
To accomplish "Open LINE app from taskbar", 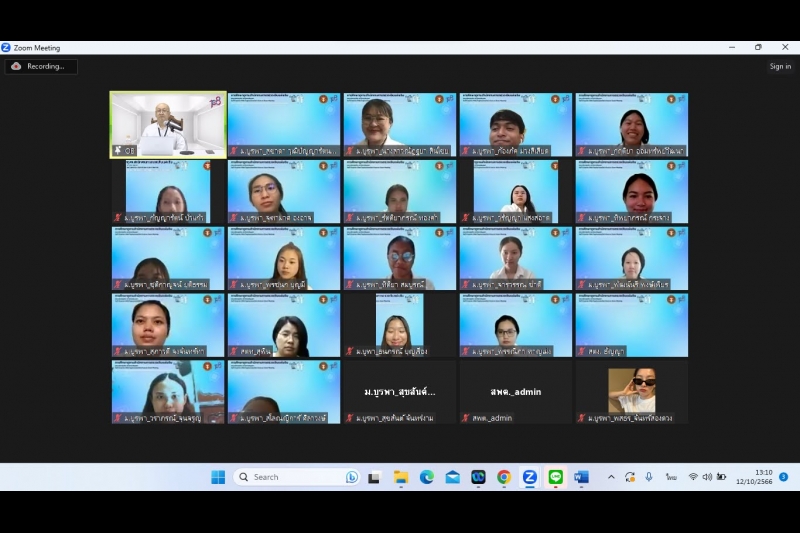I will point(556,477).
